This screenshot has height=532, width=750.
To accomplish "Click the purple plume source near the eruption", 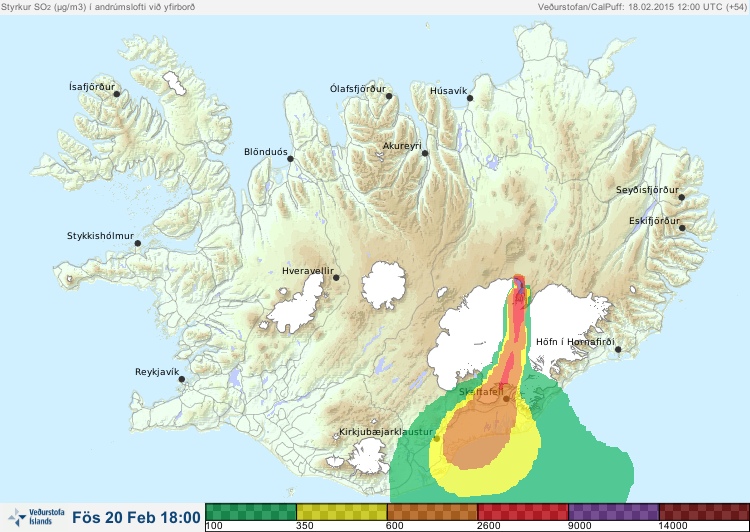I will (x=520, y=286).
